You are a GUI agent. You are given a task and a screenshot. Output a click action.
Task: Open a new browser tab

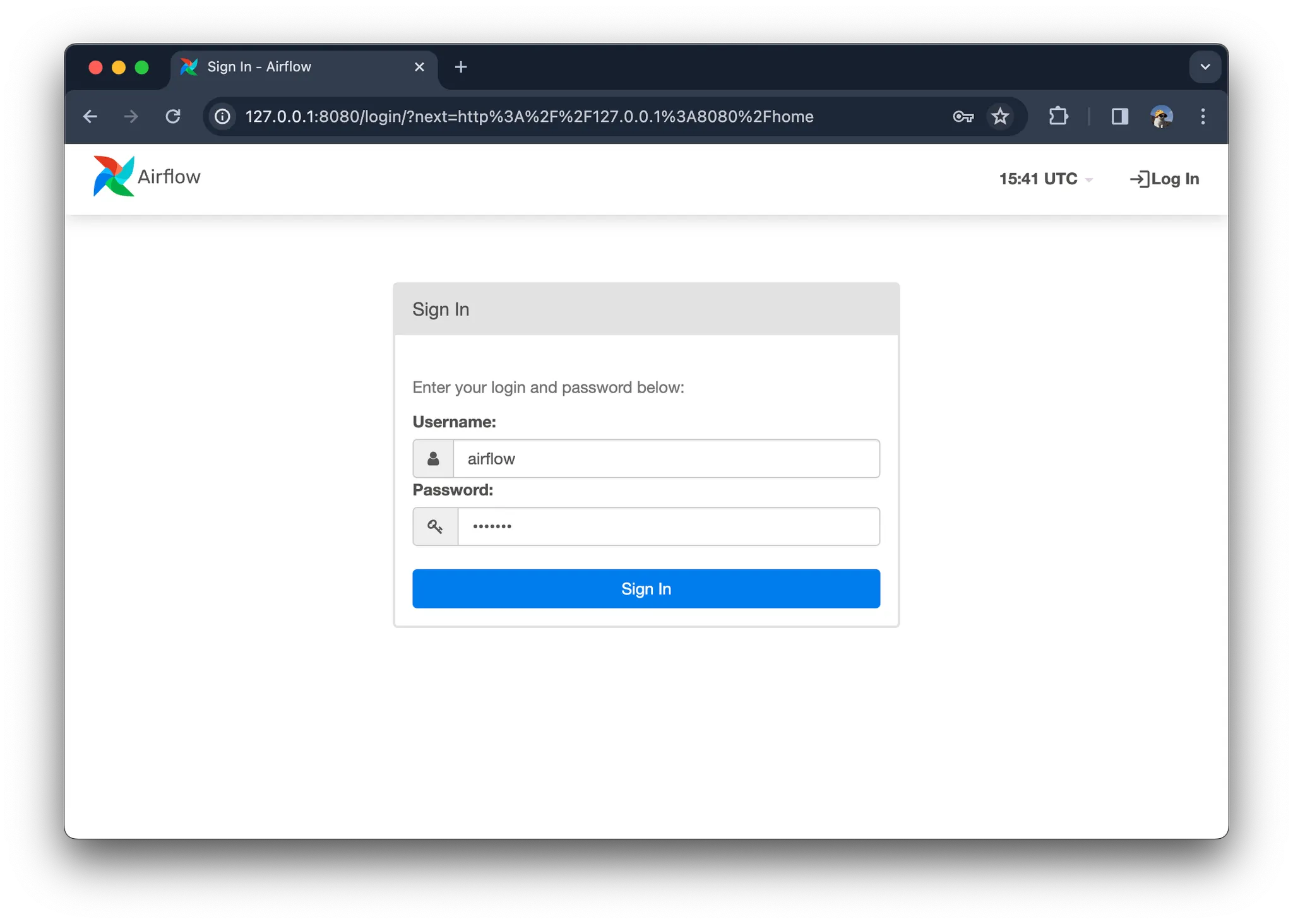click(461, 67)
